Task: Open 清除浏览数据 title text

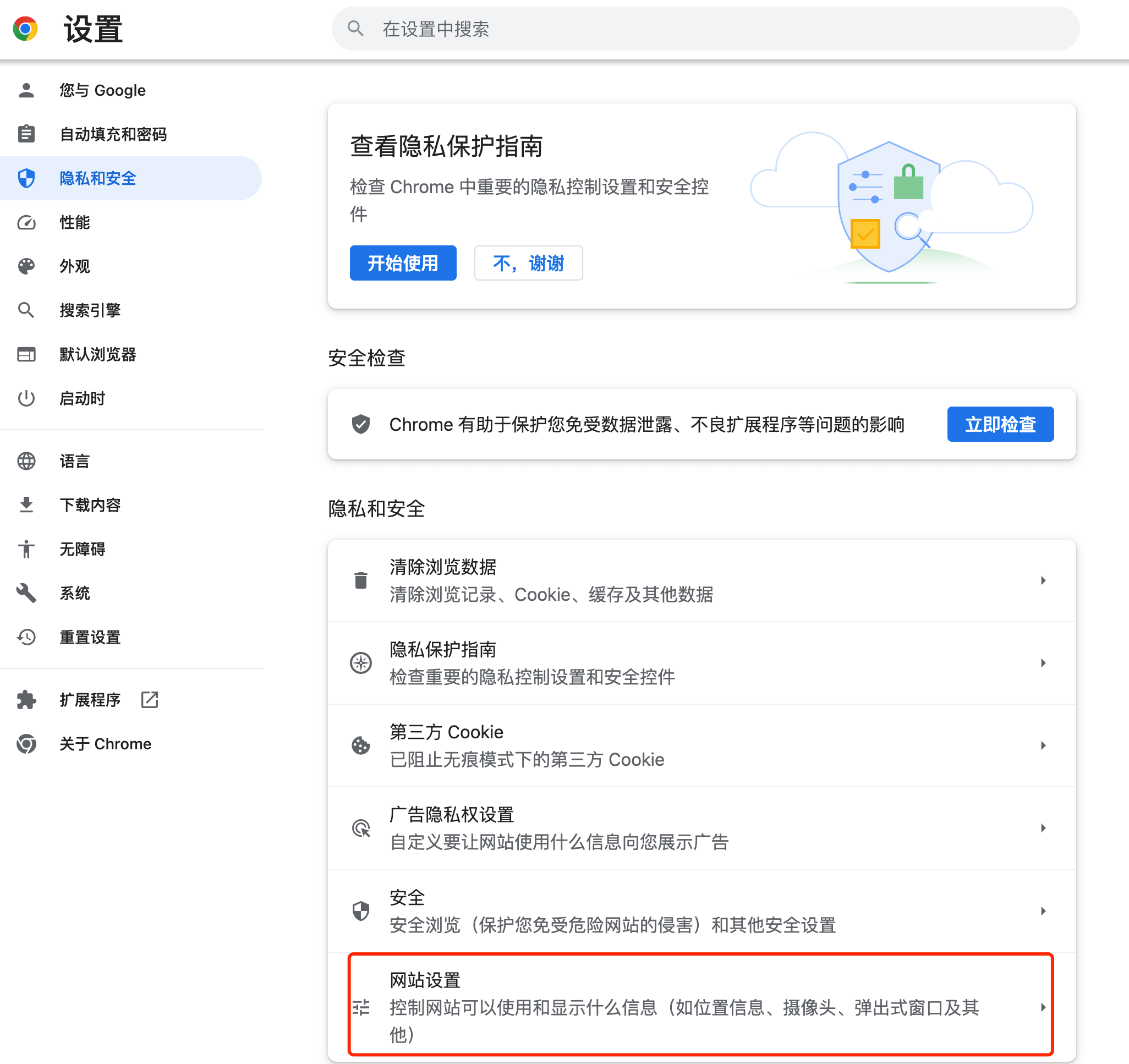Action: tap(443, 567)
